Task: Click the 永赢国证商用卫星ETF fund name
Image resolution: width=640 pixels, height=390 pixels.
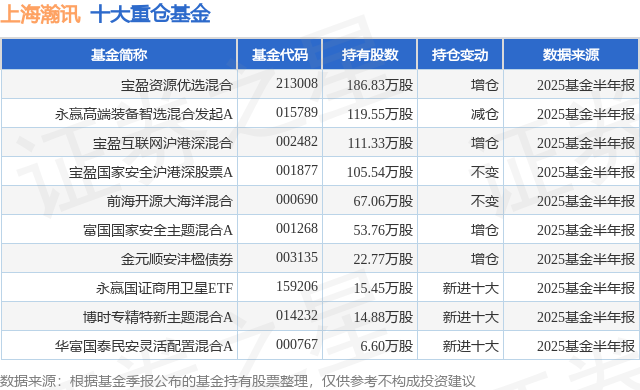Action: [x=164, y=288]
